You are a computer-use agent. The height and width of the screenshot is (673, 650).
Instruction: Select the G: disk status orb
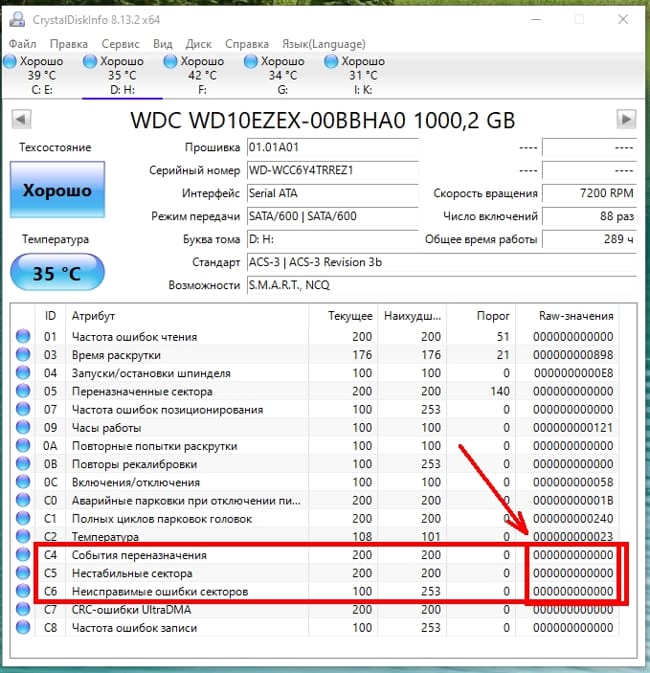250,61
